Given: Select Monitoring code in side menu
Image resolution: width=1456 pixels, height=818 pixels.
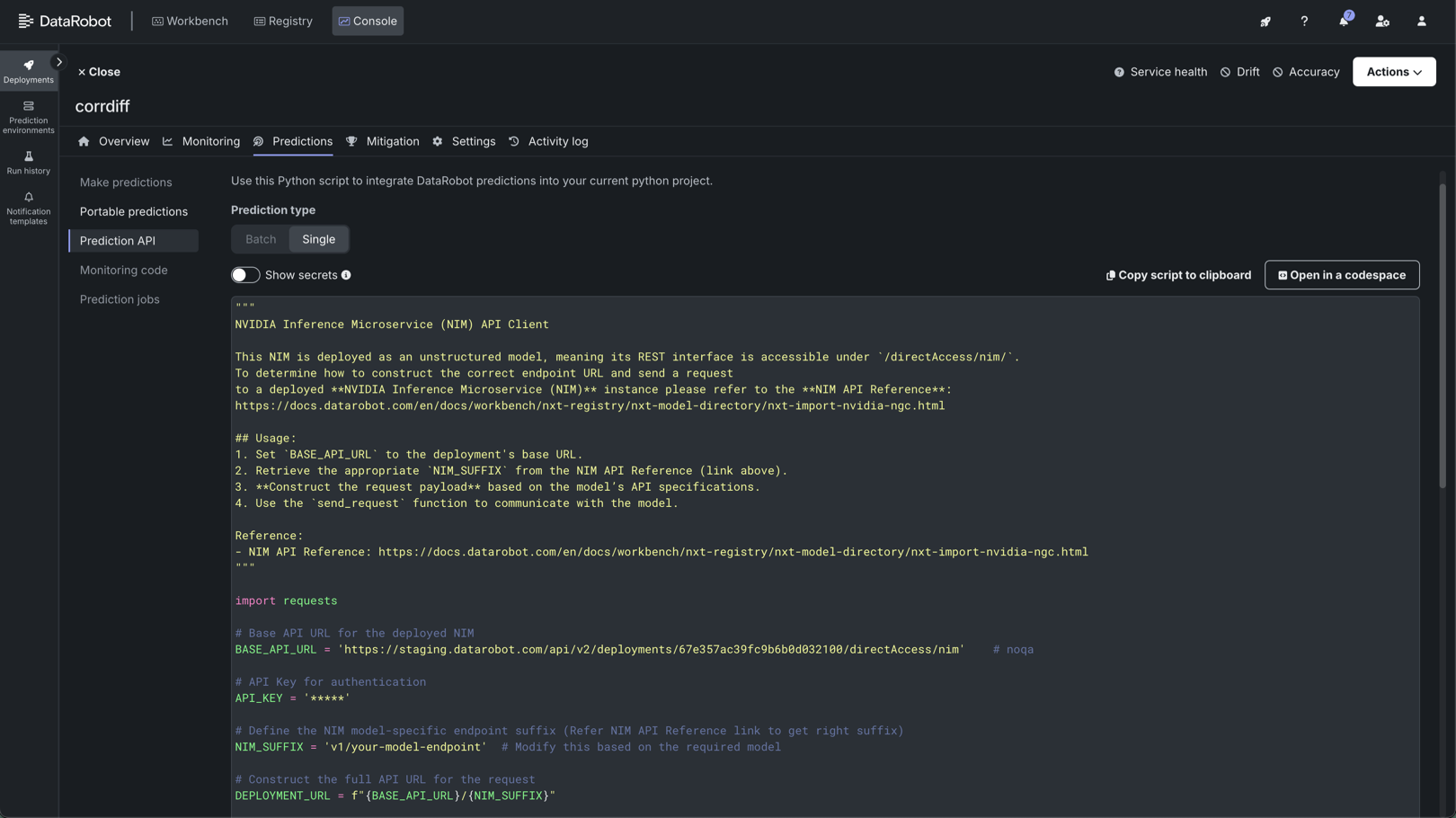Looking at the screenshot, I should 123,270.
